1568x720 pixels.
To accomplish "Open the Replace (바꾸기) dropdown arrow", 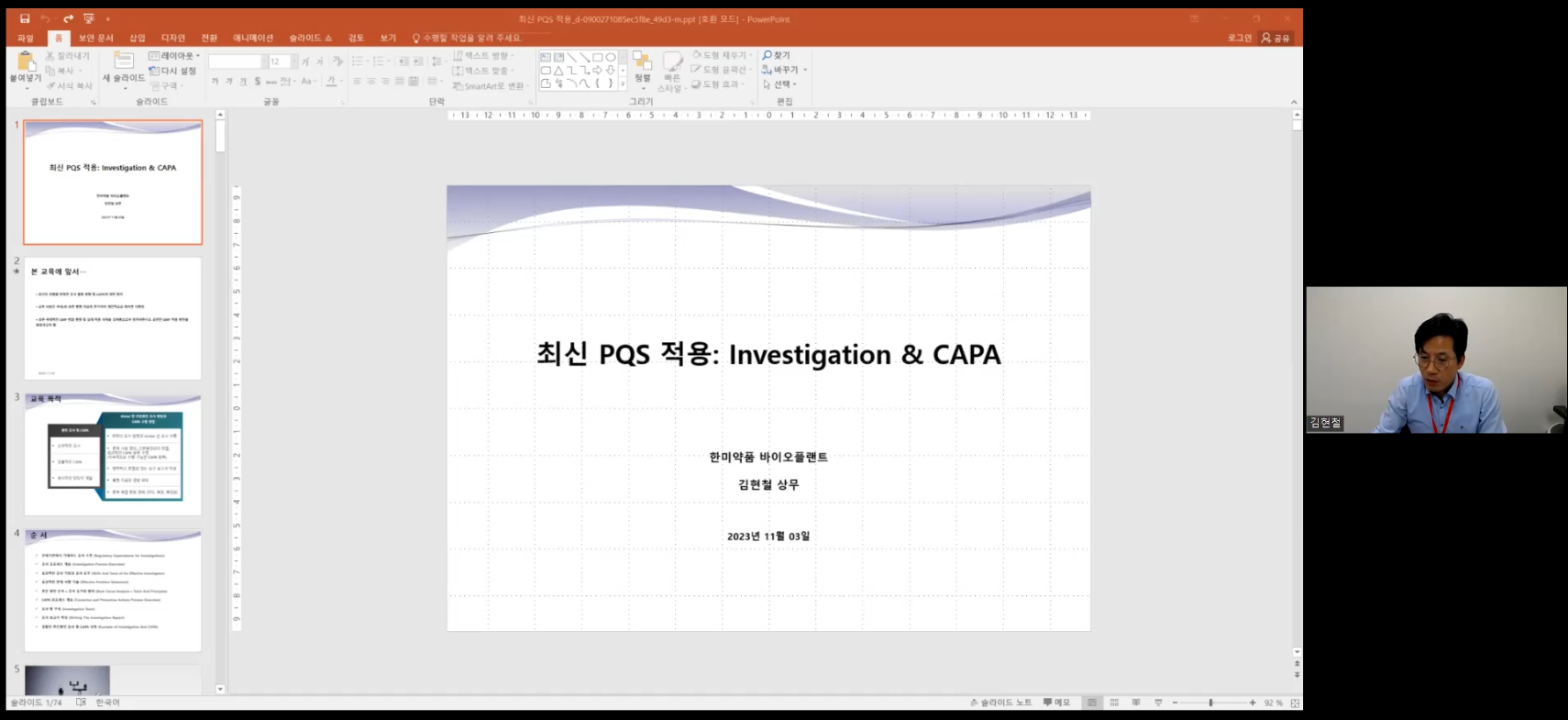I will coord(805,70).
